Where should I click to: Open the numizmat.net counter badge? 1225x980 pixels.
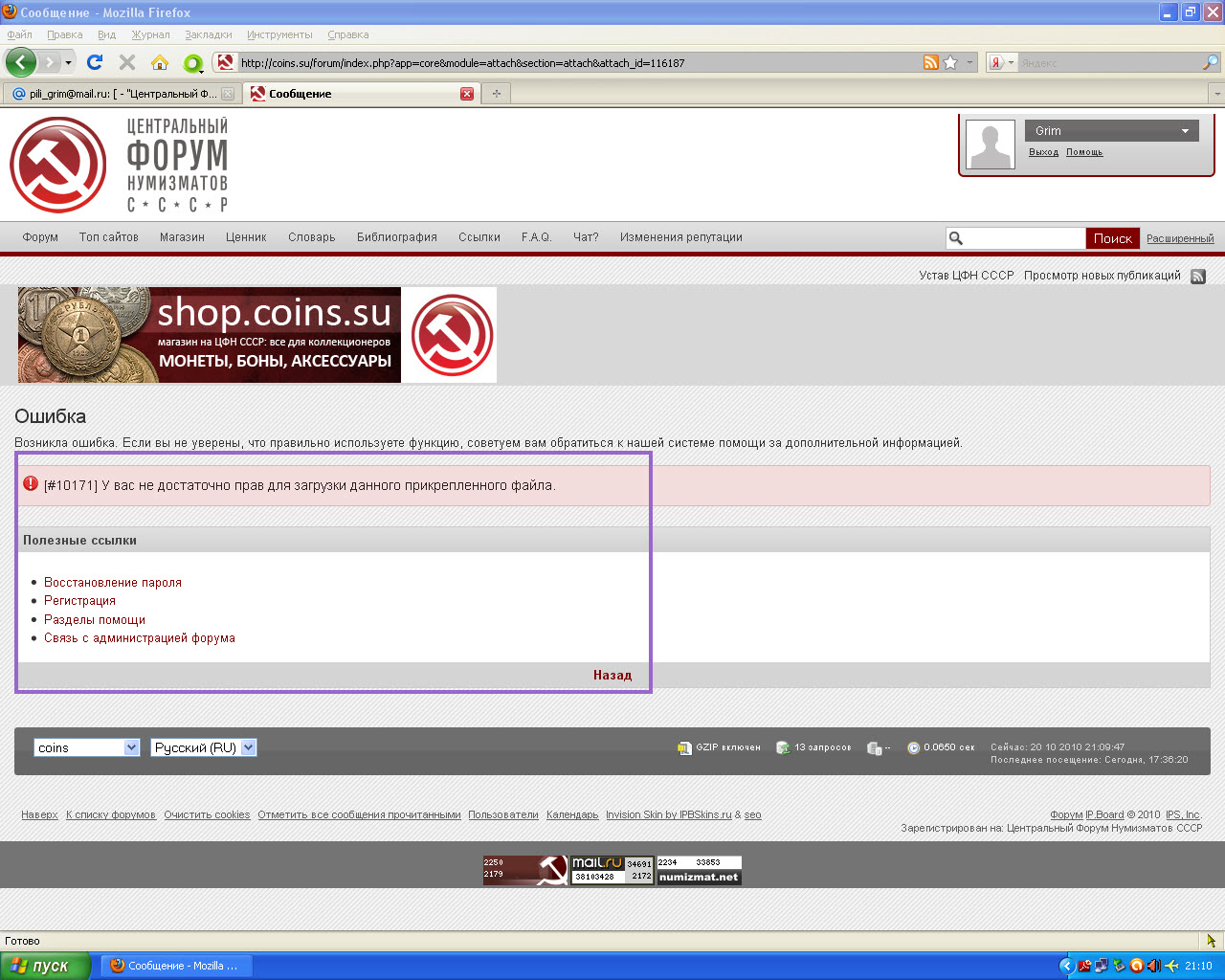tap(699, 870)
